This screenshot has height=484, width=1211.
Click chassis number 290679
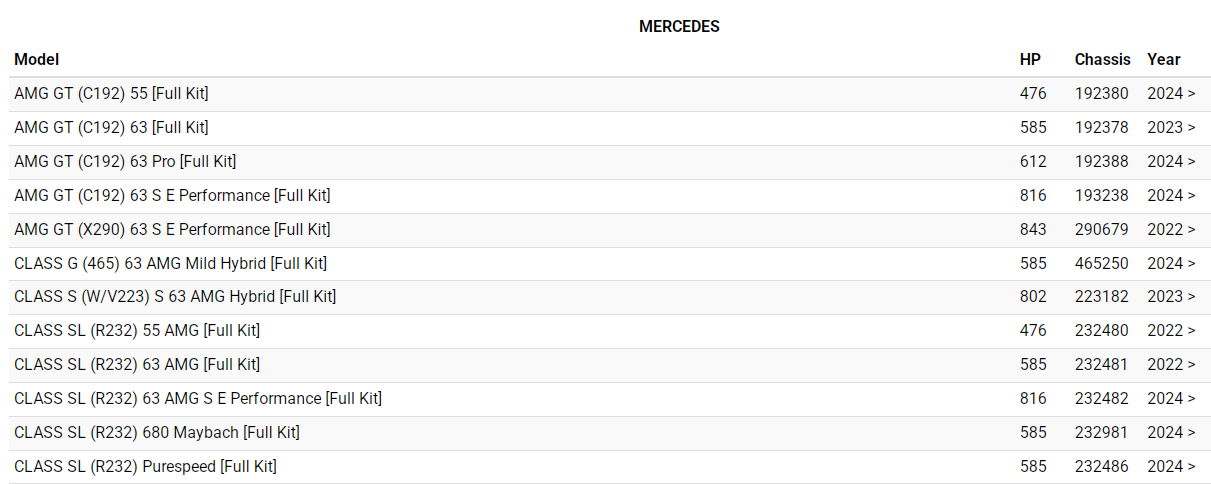1102,230
